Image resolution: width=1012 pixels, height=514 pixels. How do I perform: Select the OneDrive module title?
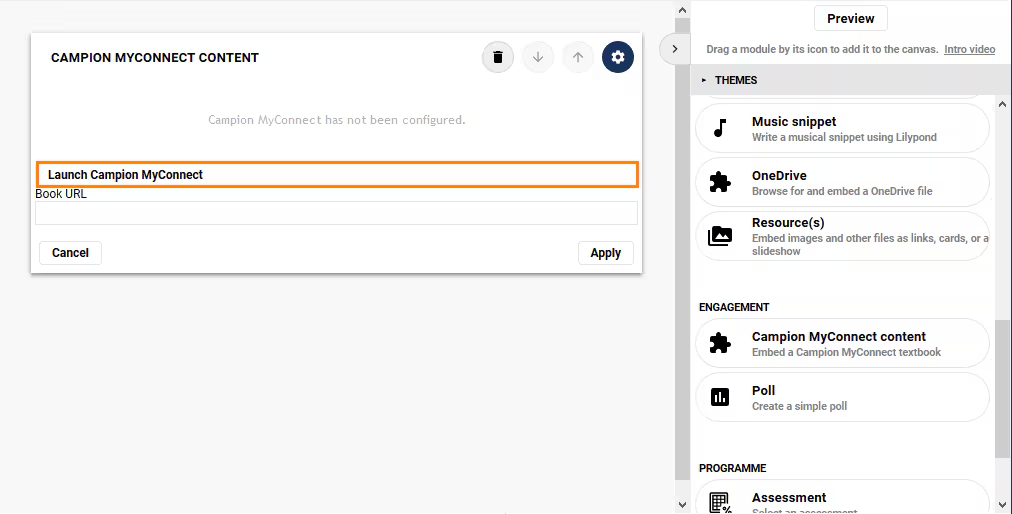779,176
